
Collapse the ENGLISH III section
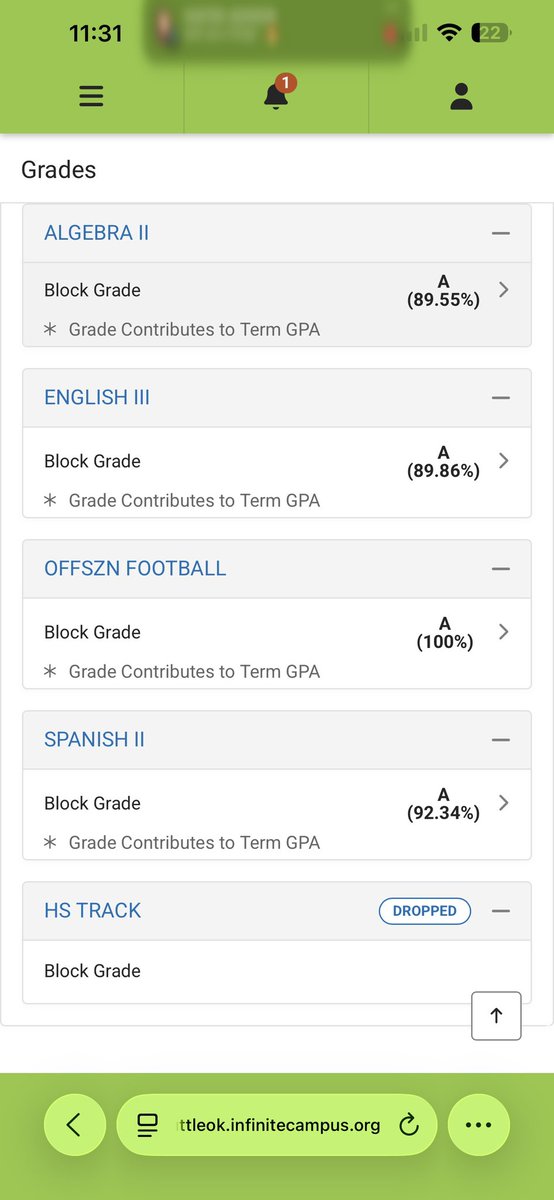click(x=501, y=398)
